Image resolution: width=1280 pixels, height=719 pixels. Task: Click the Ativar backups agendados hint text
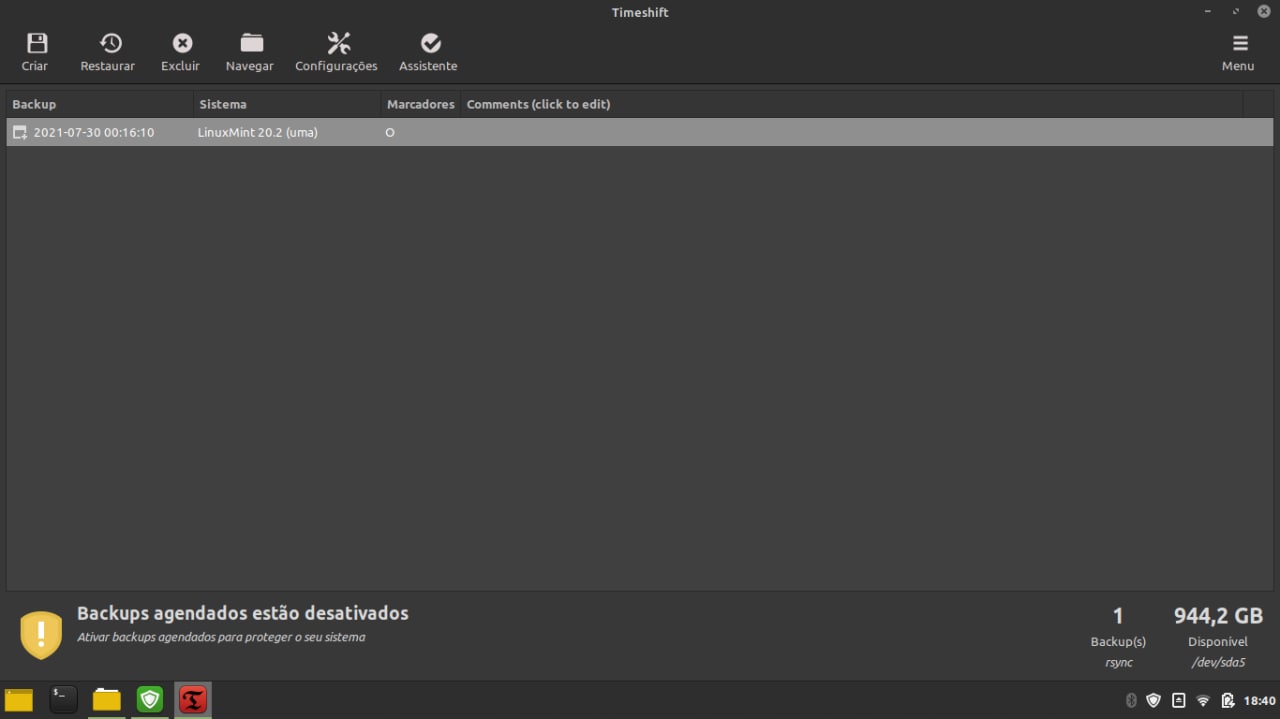(x=221, y=637)
